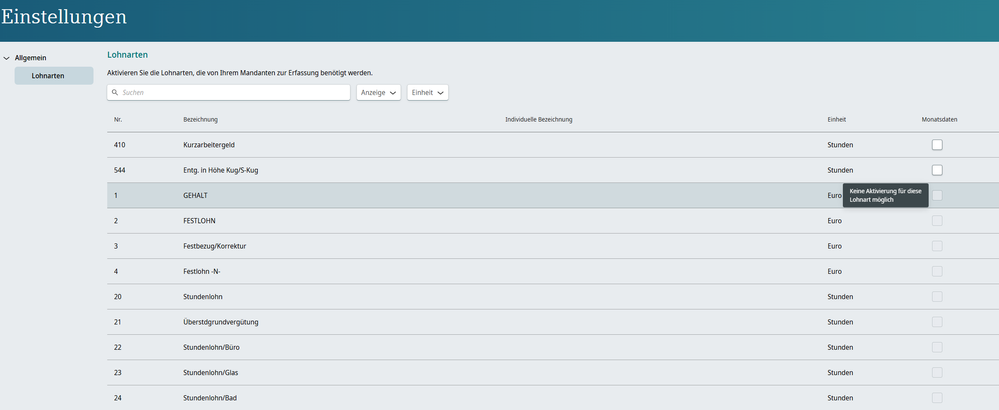Select the GEHALT row
Viewport: 999px width, 410px height.
[195, 196]
